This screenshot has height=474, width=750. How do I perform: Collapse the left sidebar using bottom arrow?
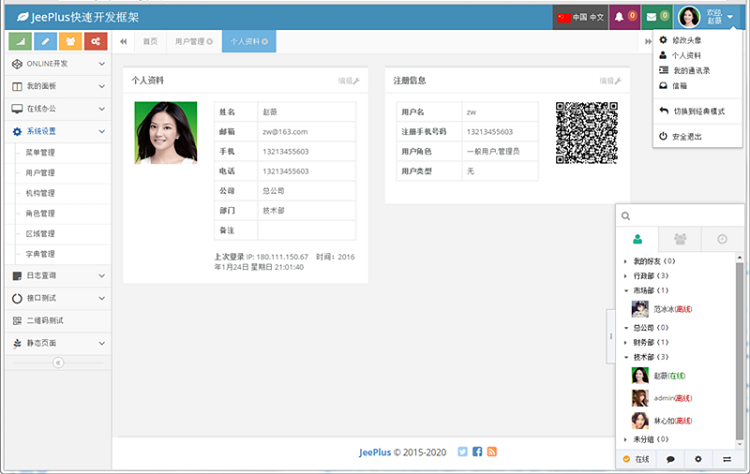(56, 362)
